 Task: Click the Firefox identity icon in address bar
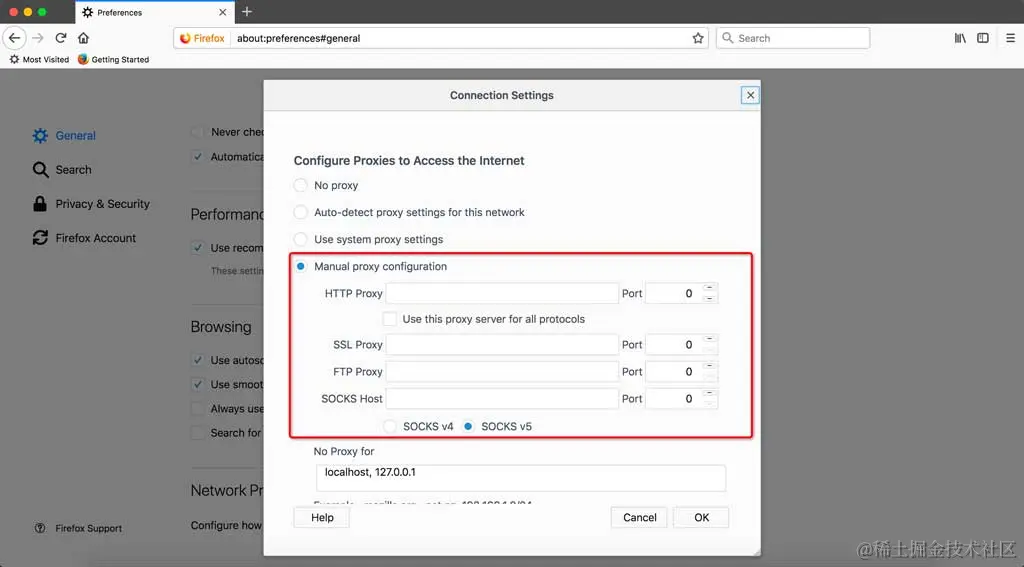click(x=202, y=39)
